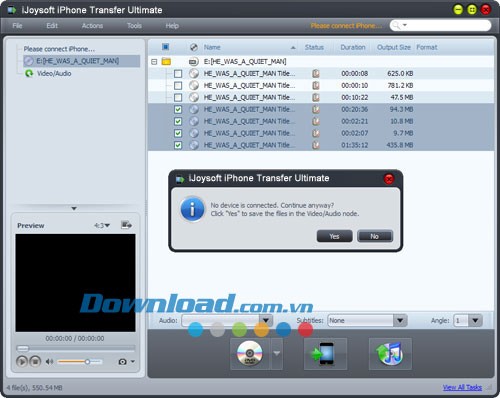Open the 4:3 aspect ratio dropdown
Image resolution: width=500 pixels, height=398 pixels.
pyautogui.click(x=102, y=226)
